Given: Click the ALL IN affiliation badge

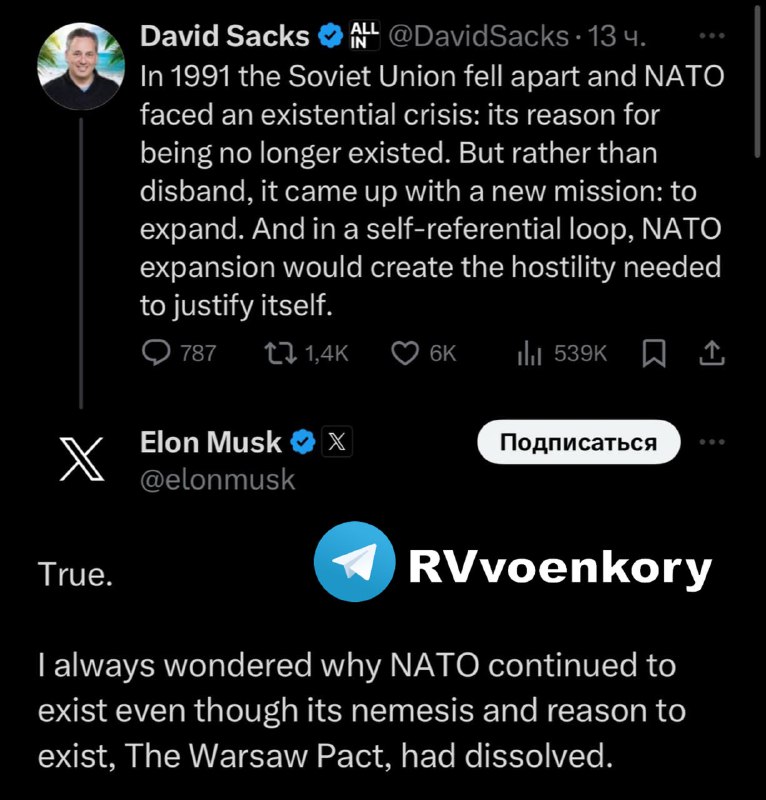Looking at the screenshot, I should click(x=364, y=35).
